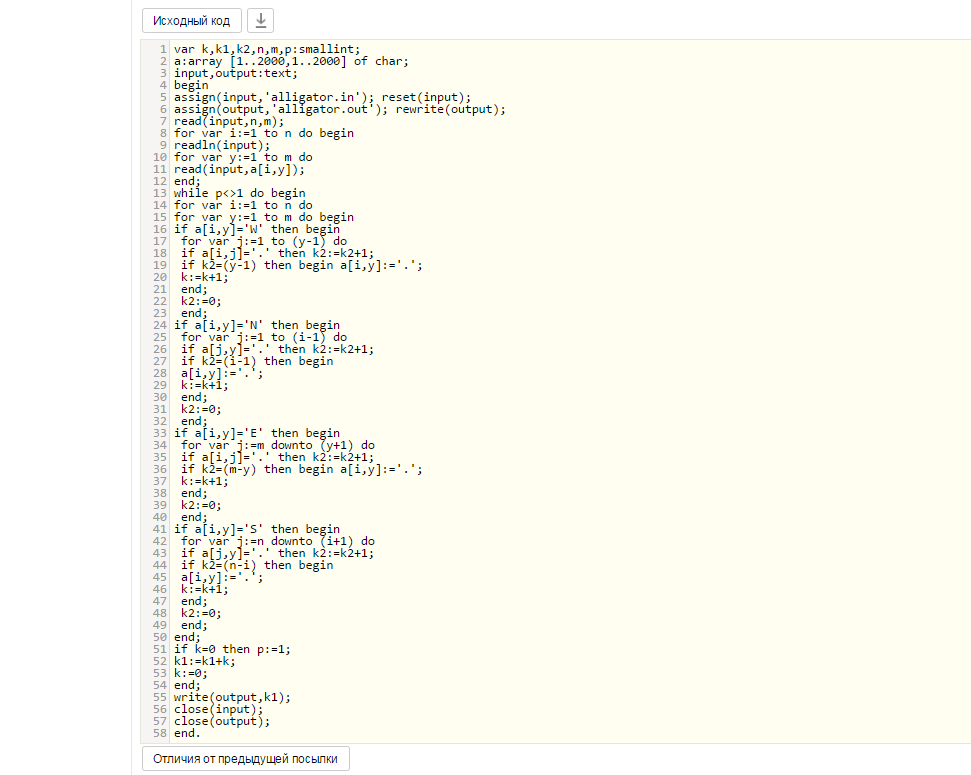Click line 'for var j:=m downto (y+1) do'
971x775 pixels.
[277, 445]
